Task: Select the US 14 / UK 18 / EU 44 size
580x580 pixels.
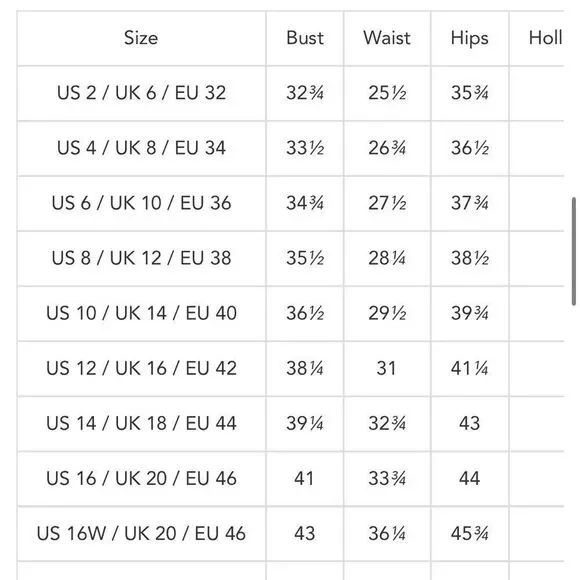Action: coord(141,424)
